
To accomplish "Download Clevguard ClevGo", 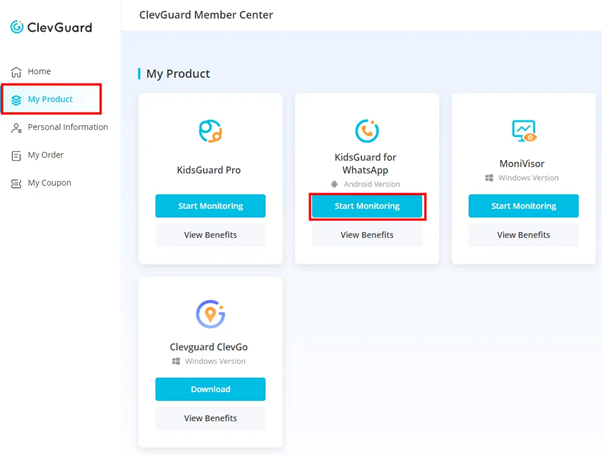I will tap(210, 389).
